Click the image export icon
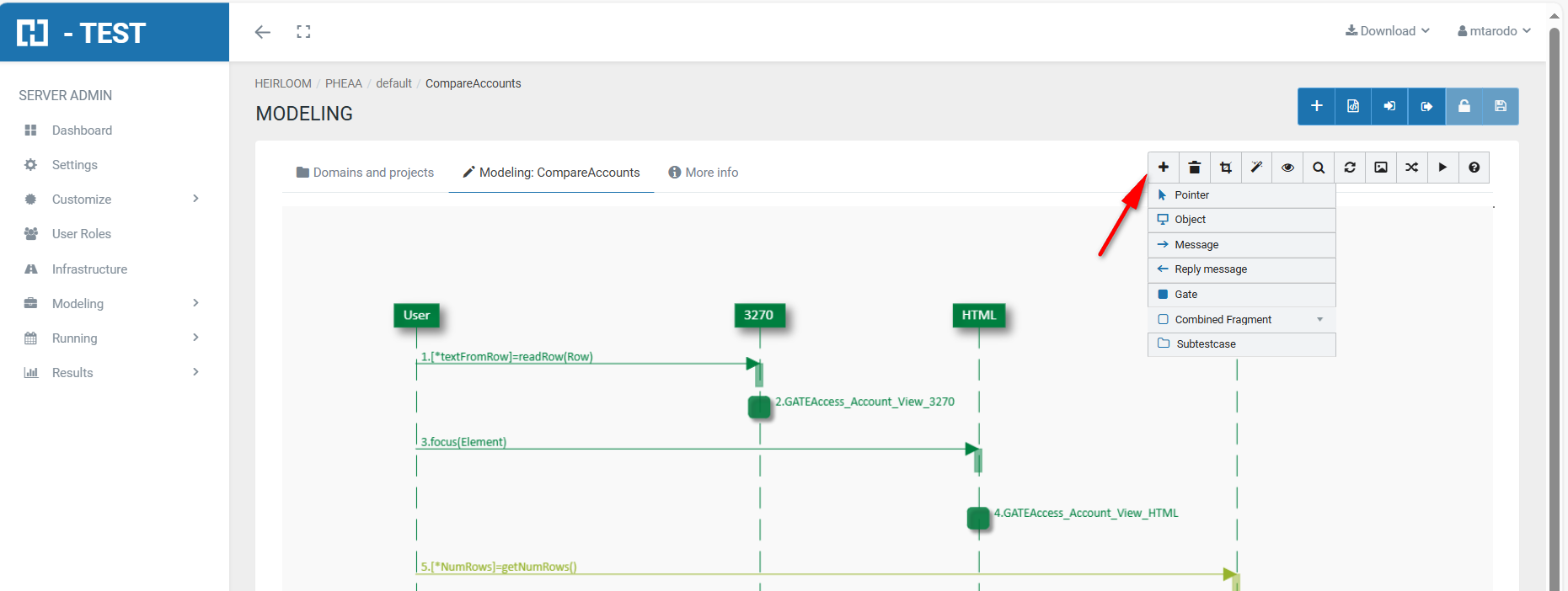The height and width of the screenshot is (591, 1568). coord(1381,168)
